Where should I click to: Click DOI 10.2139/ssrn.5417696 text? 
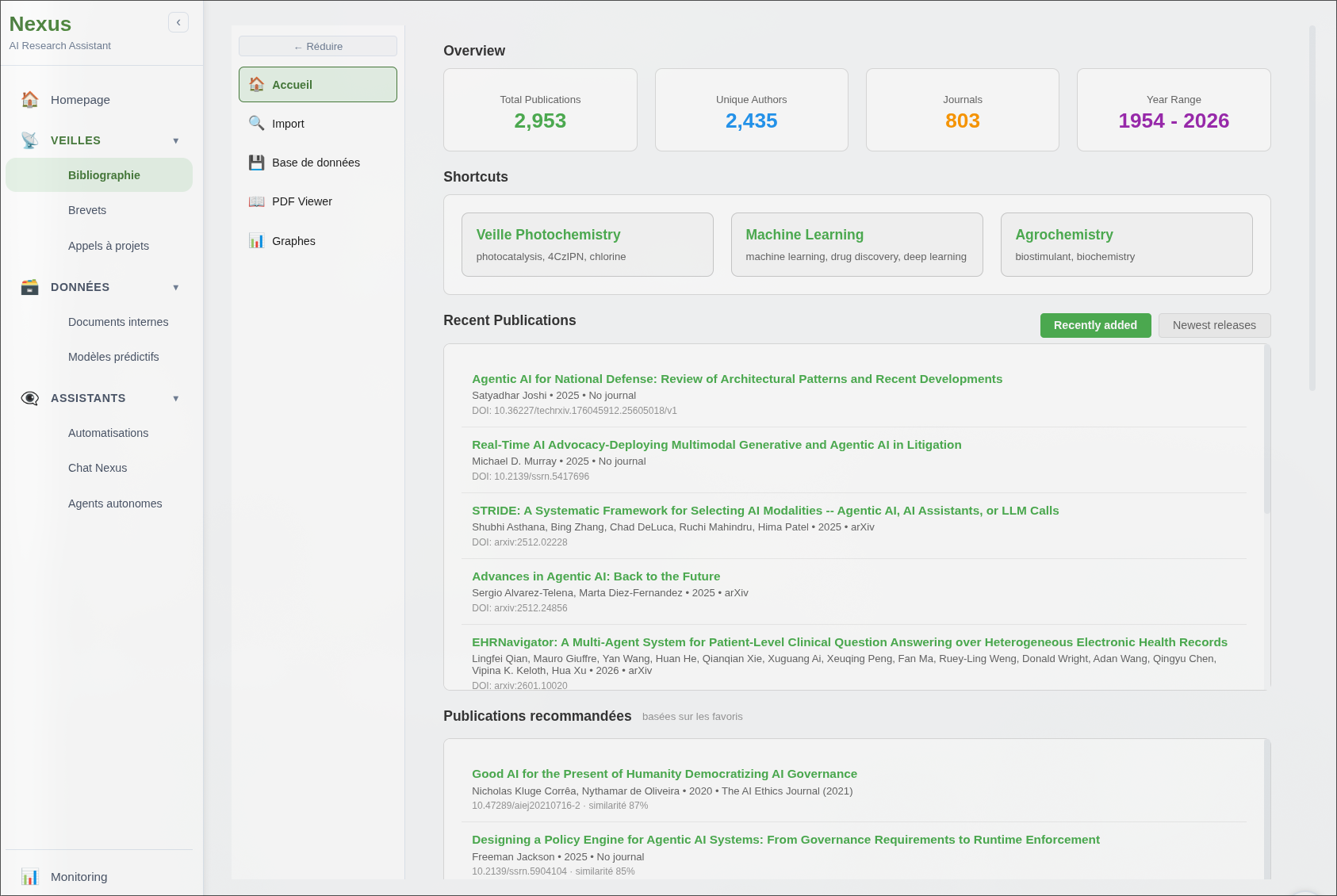[531, 477]
